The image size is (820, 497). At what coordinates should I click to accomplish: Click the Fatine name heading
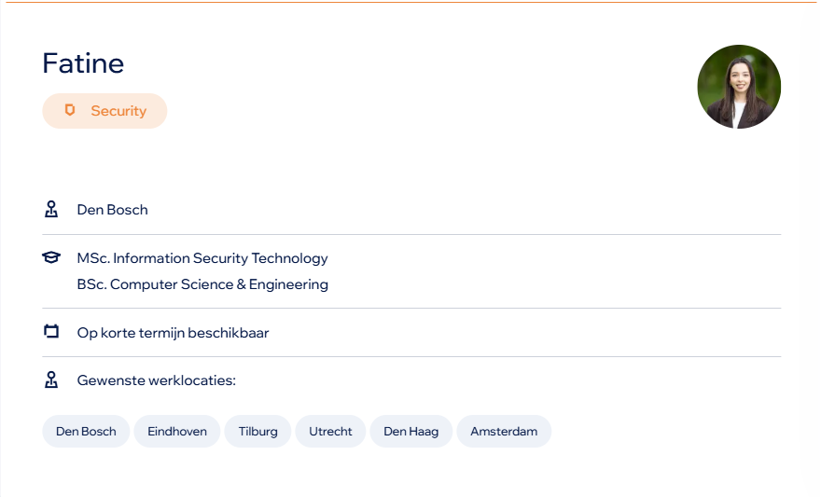click(83, 63)
